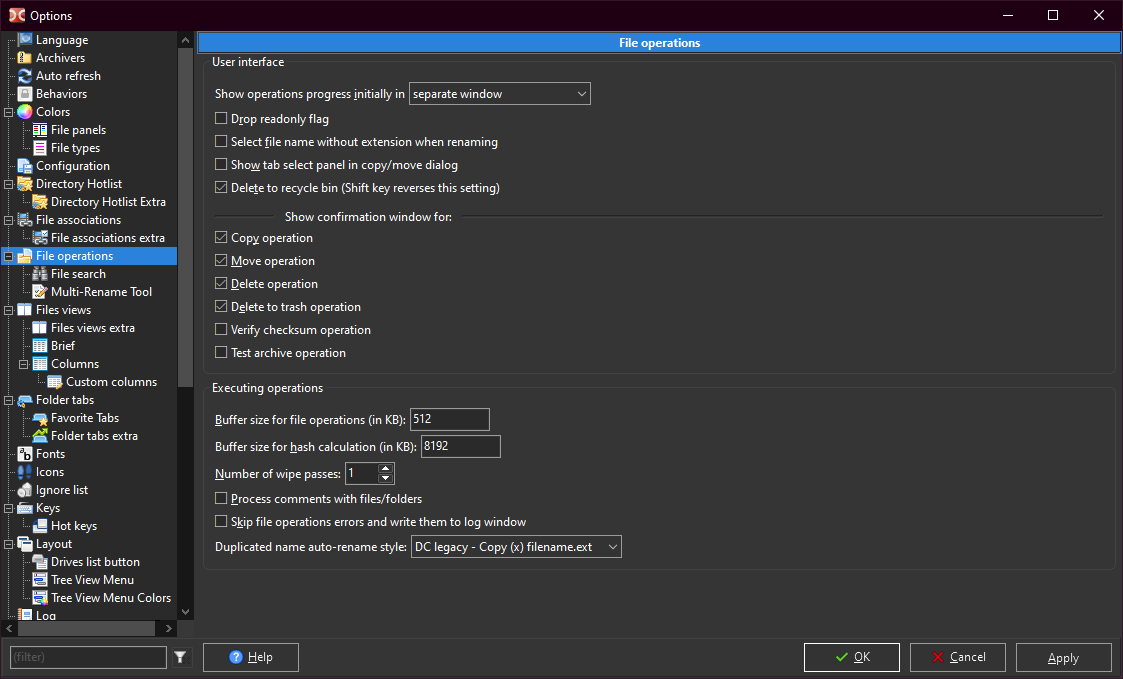Click the Colors palette icon
The image size is (1123, 679).
click(25, 112)
